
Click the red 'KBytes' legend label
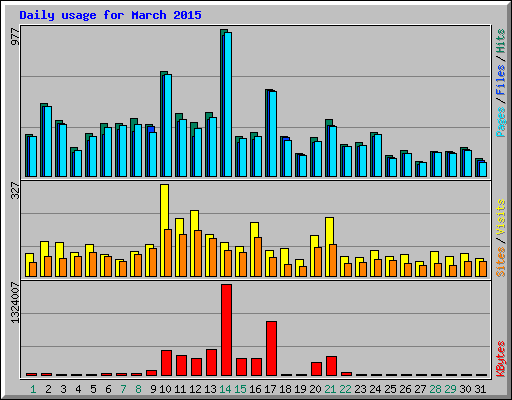501,359
